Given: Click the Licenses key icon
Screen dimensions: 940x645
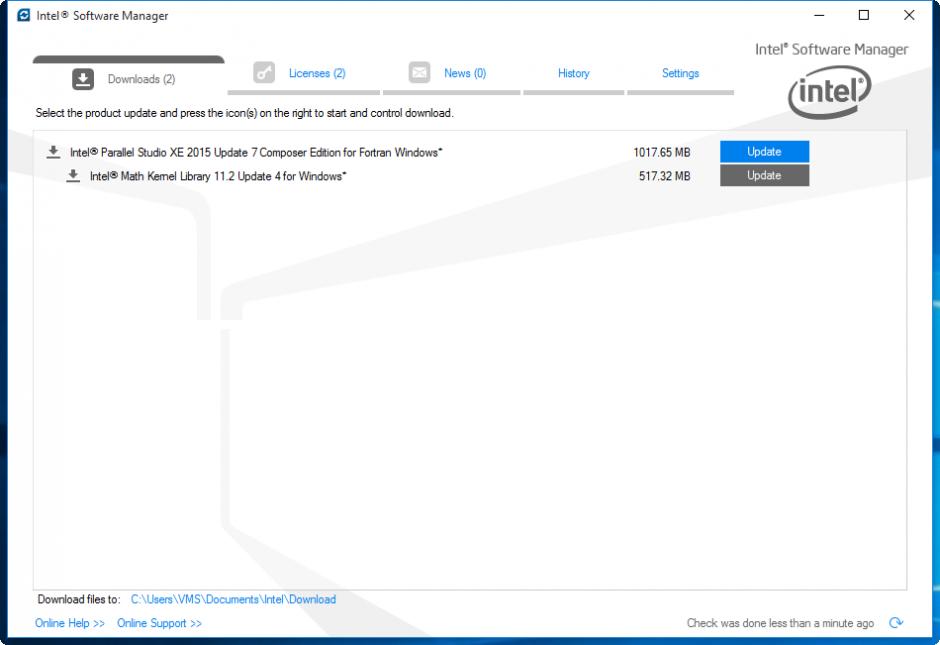Looking at the screenshot, I should pos(264,73).
